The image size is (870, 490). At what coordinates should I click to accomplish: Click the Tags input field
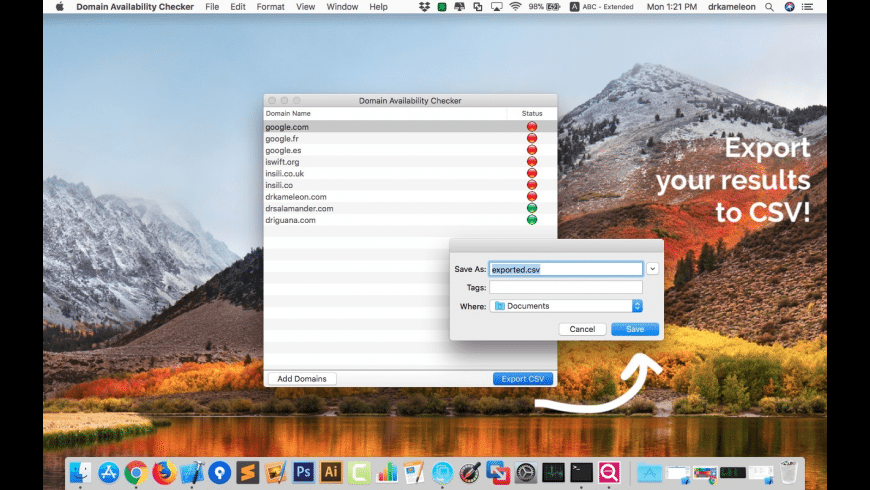pos(566,287)
